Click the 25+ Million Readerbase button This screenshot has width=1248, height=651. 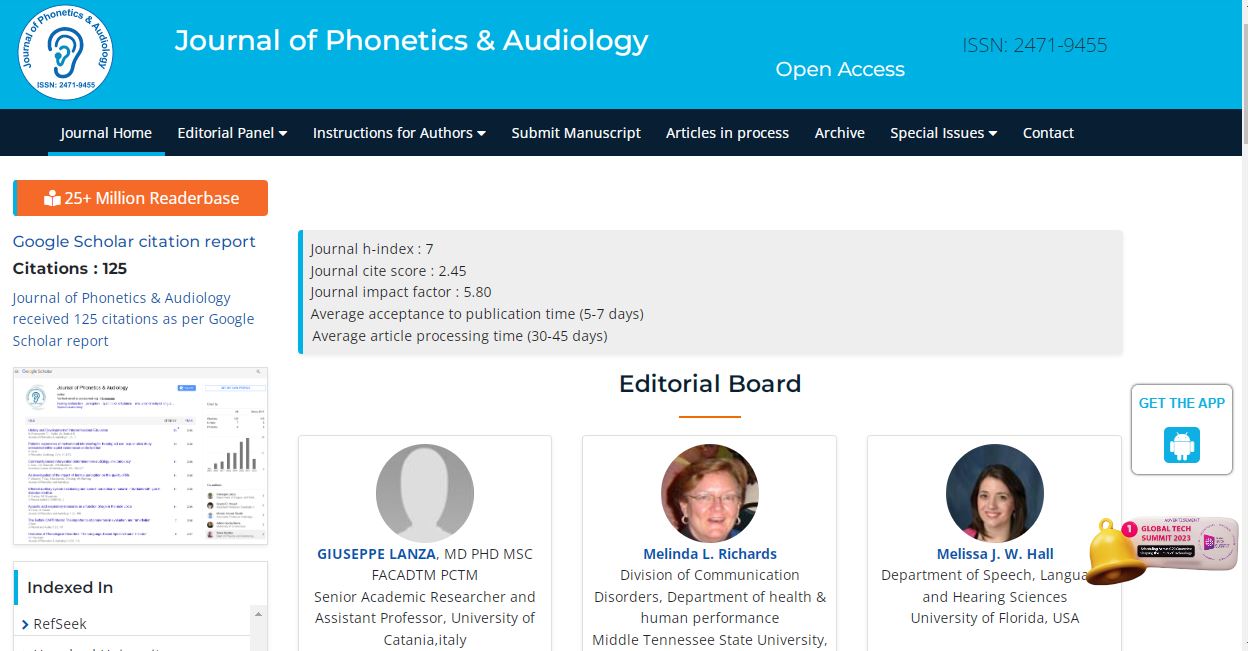pos(141,198)
